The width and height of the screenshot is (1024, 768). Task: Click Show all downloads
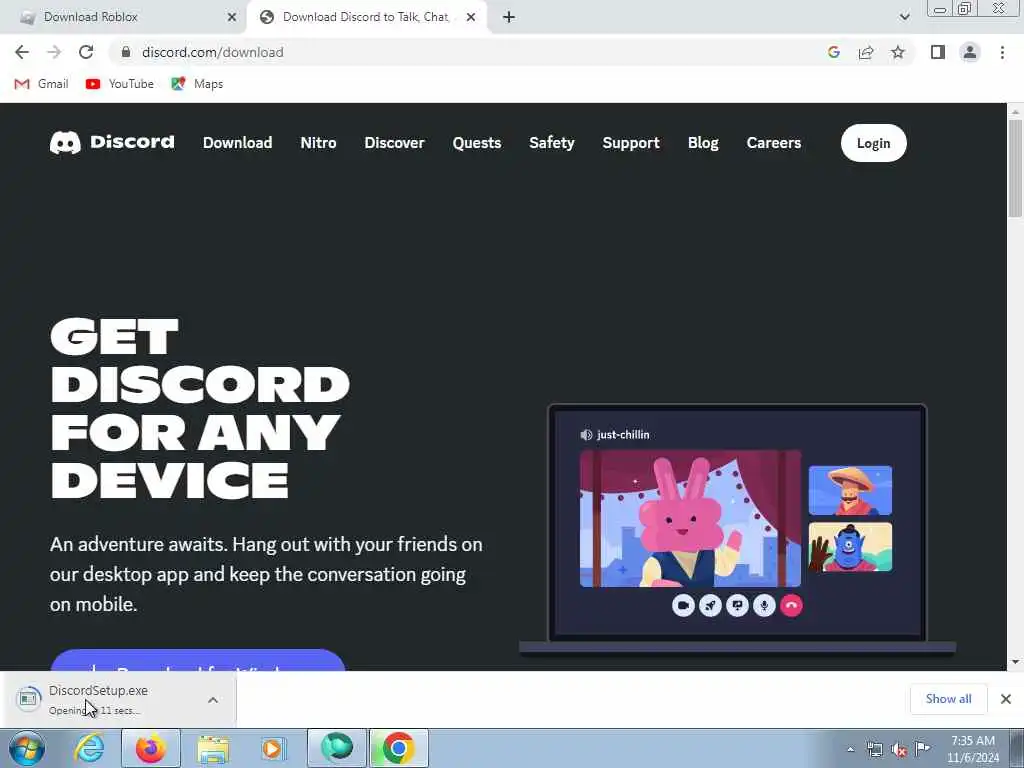click(x=948, y=699)
